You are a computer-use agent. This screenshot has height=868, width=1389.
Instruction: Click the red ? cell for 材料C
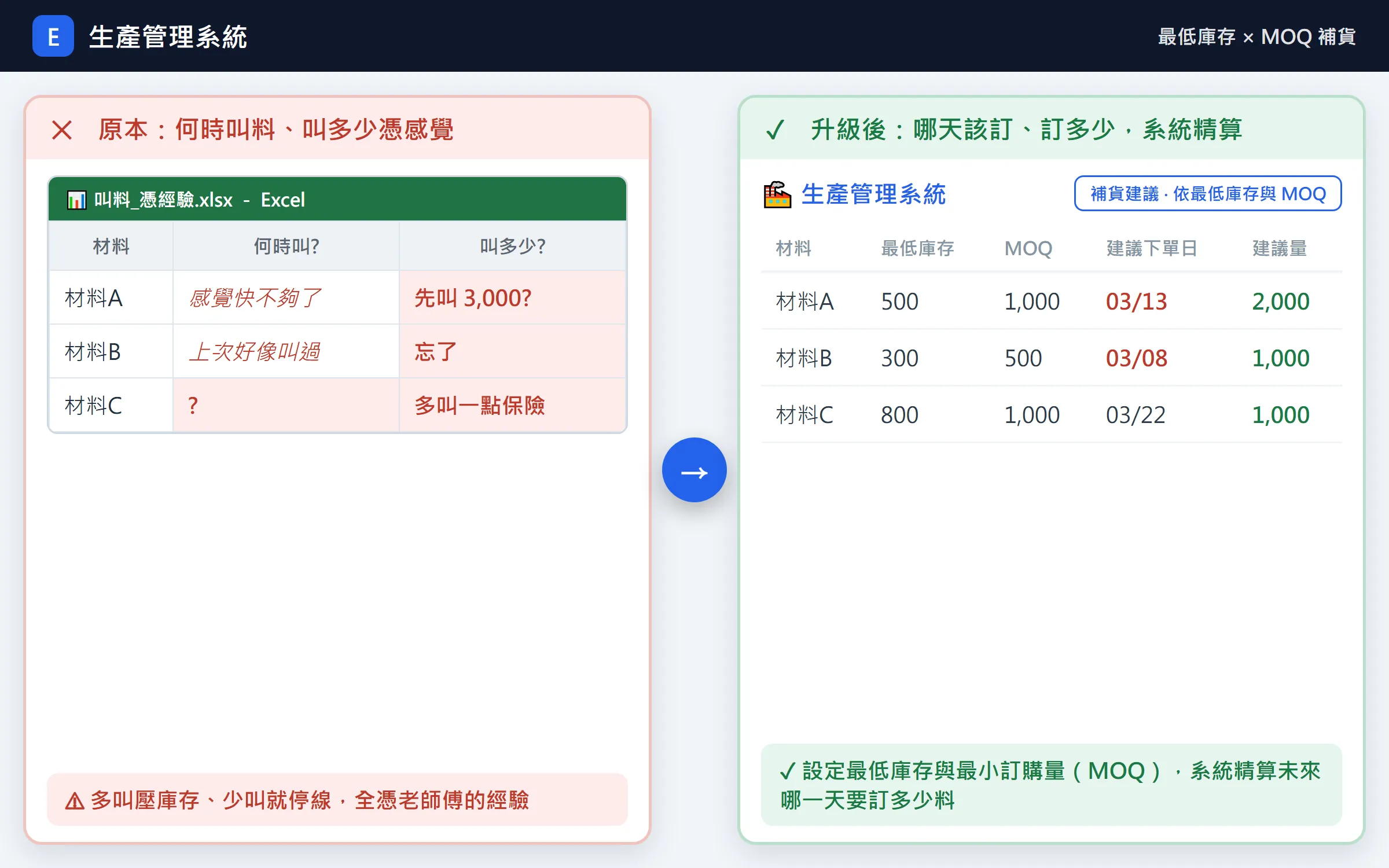[286, 406]
